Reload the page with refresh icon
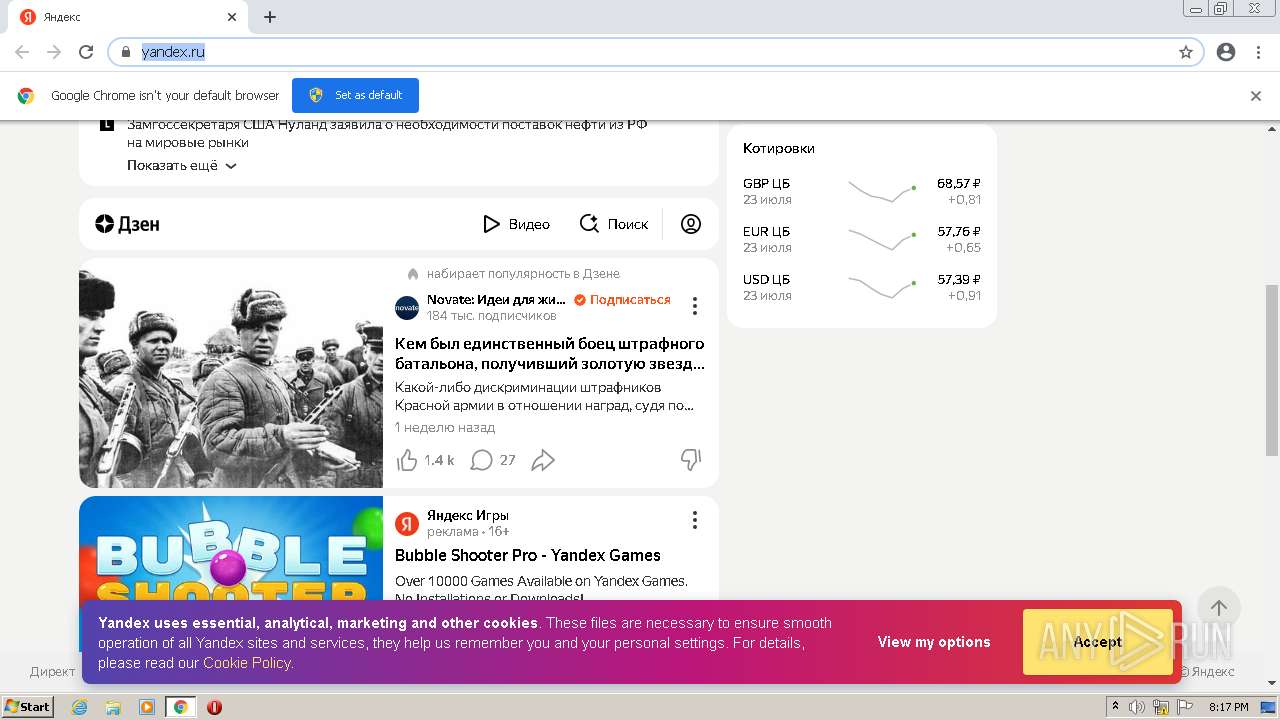This screenshot has width=1280, height=720. coord(86,52)
